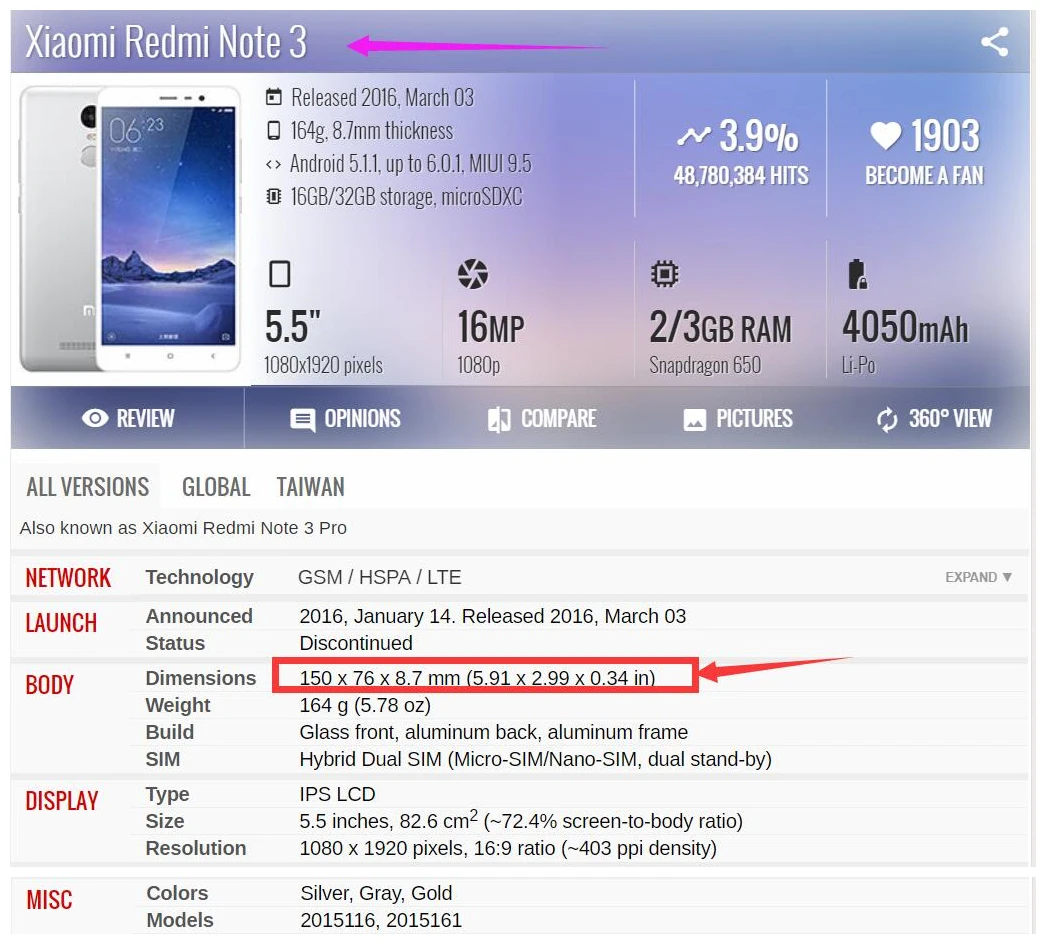Click the display size icon above 5.5"
The width and height of the screenshot is (1046, 944).
pos(280,274)
